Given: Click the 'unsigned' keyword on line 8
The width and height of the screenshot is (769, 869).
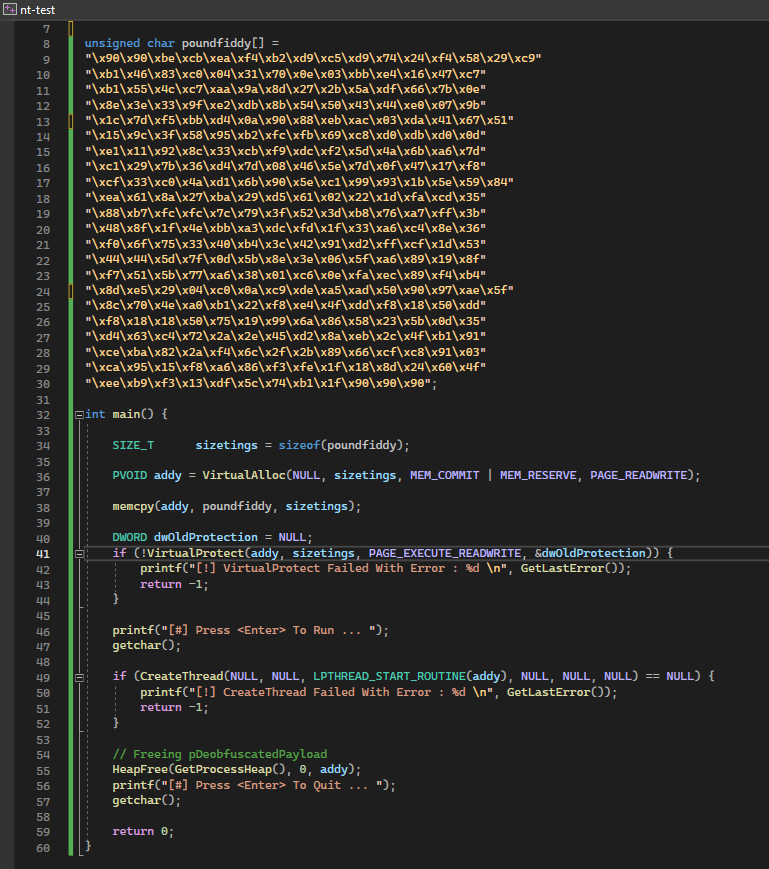Looking at the screenshot, I should (112, 43).
